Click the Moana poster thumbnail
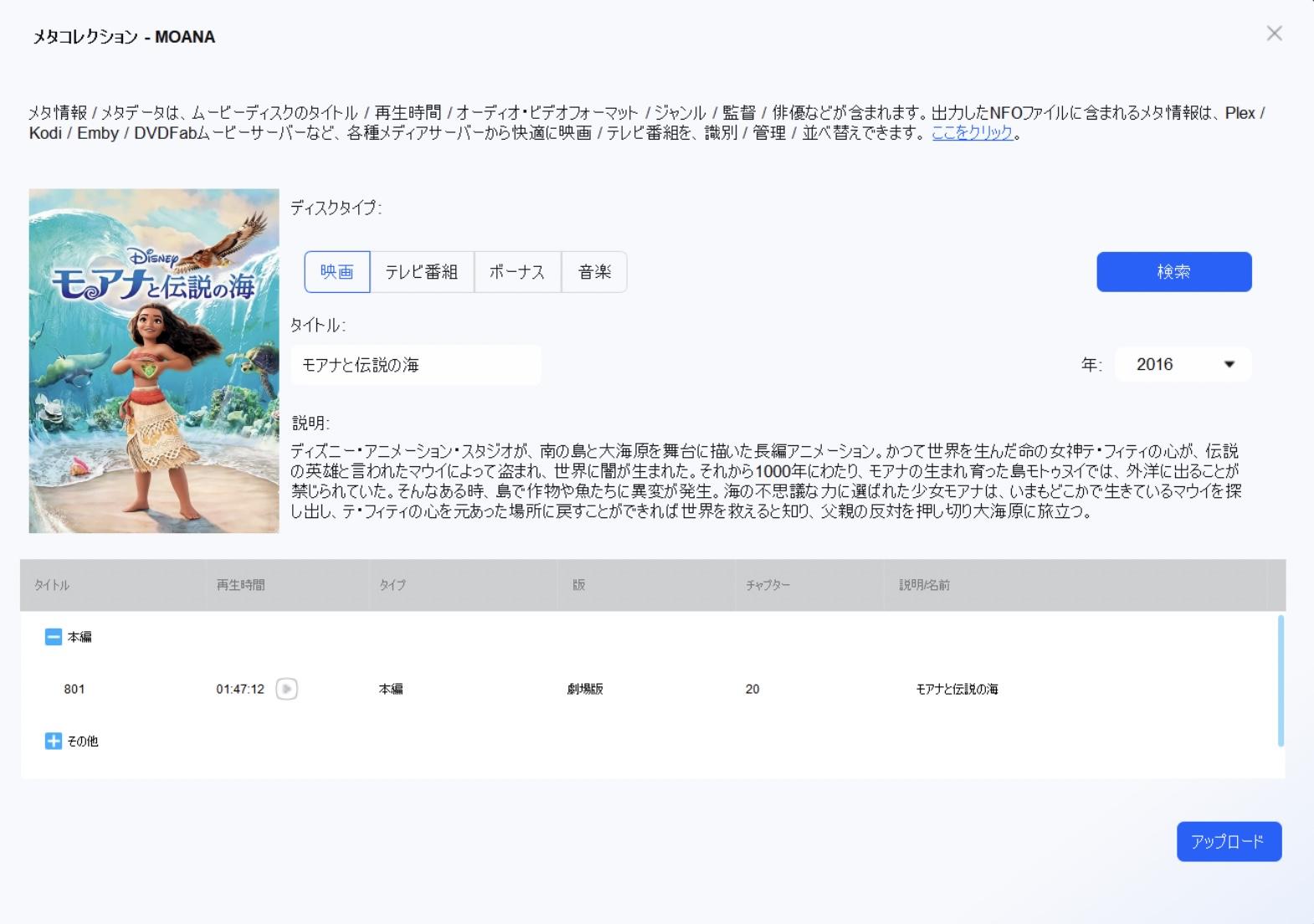This screenshot has width=1314, height=924. point(154,361)
